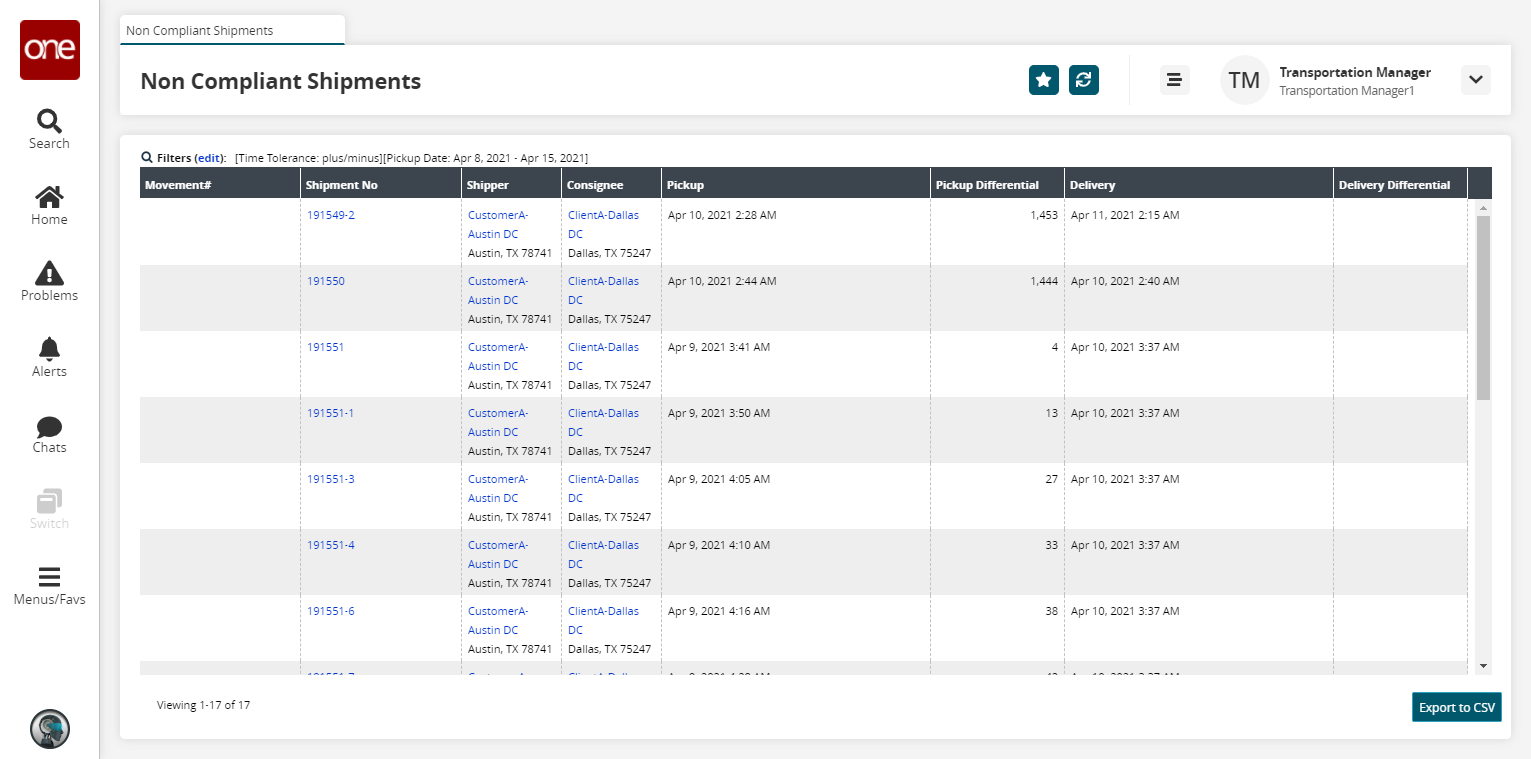This screenshot has height=759, width=1531.
Task: Click the table's vertical scrollbar thumb
Action: click(1483, 305)
